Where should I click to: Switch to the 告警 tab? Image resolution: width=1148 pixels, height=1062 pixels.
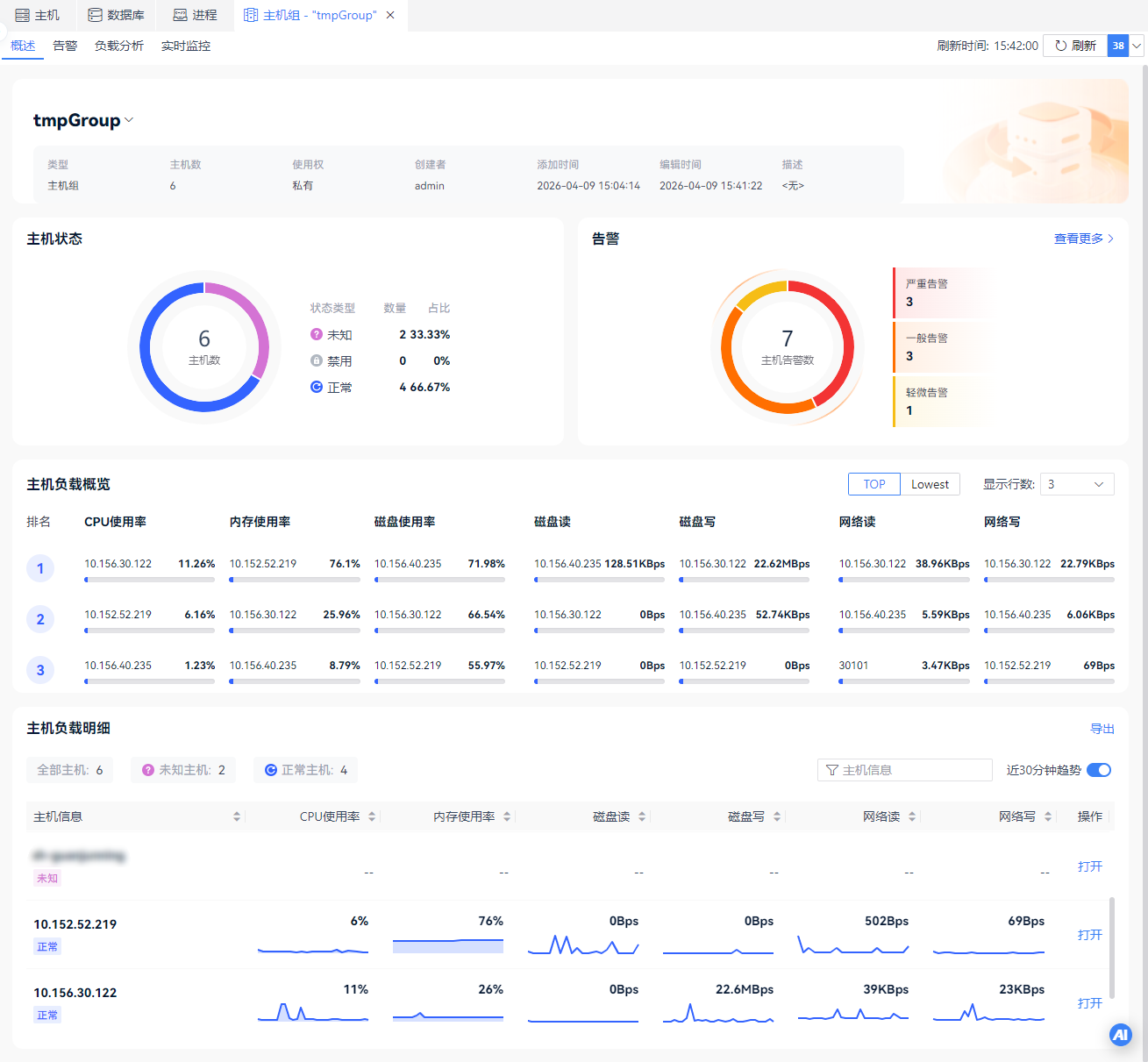click(x=65, y=46)
